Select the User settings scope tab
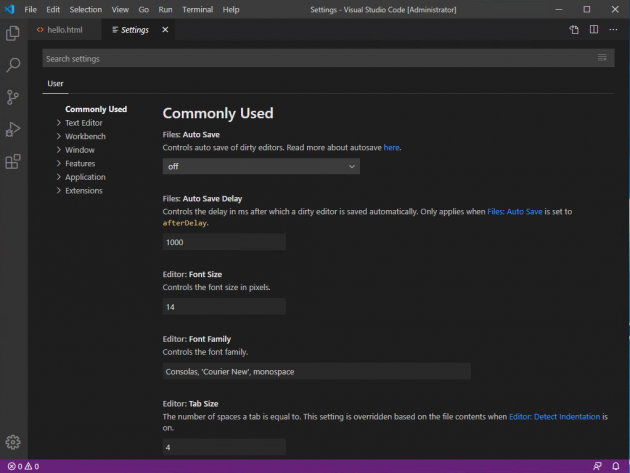 click(55, 84)
